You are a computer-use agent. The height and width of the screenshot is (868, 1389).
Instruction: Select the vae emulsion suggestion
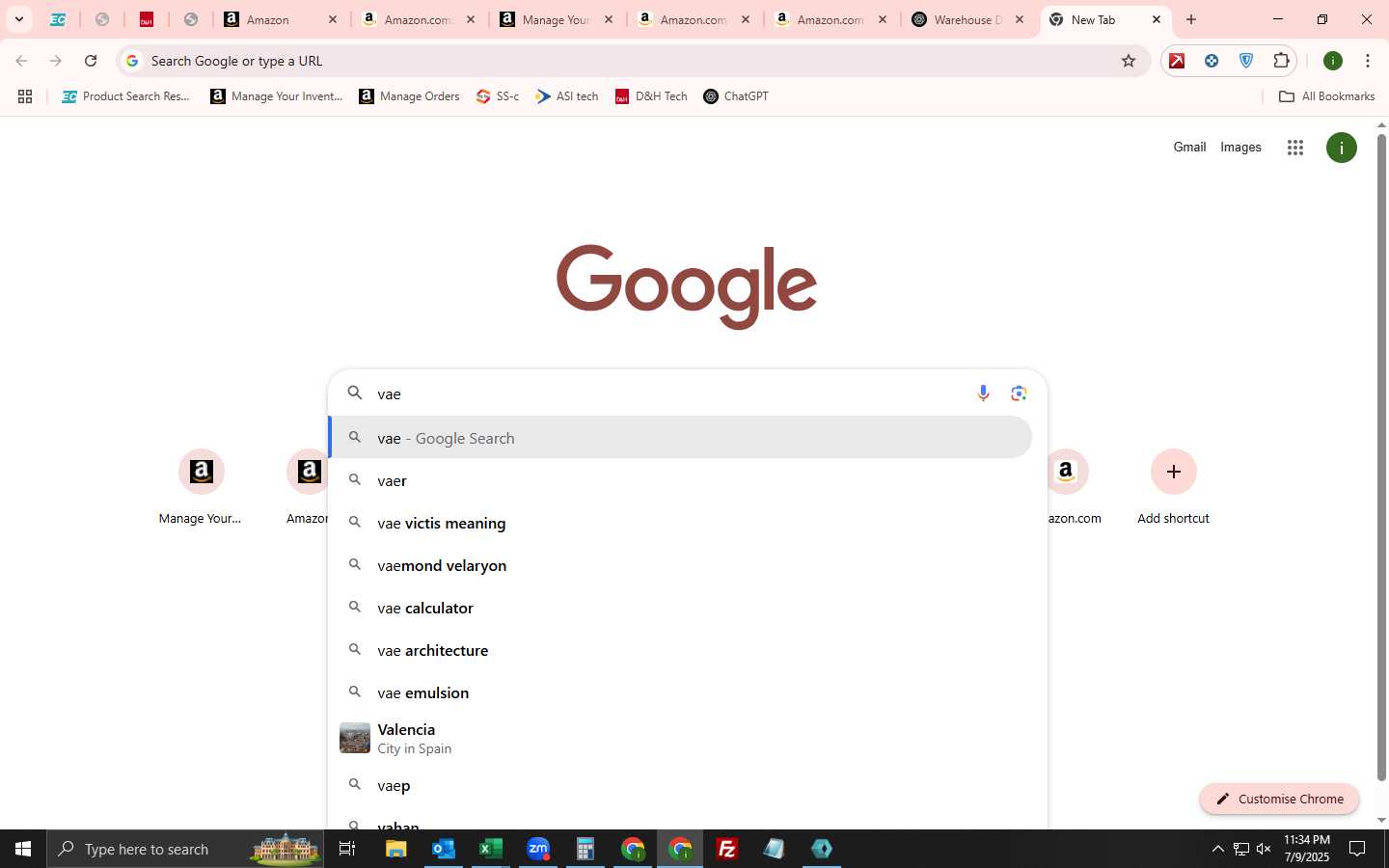(x=680, y=692)
